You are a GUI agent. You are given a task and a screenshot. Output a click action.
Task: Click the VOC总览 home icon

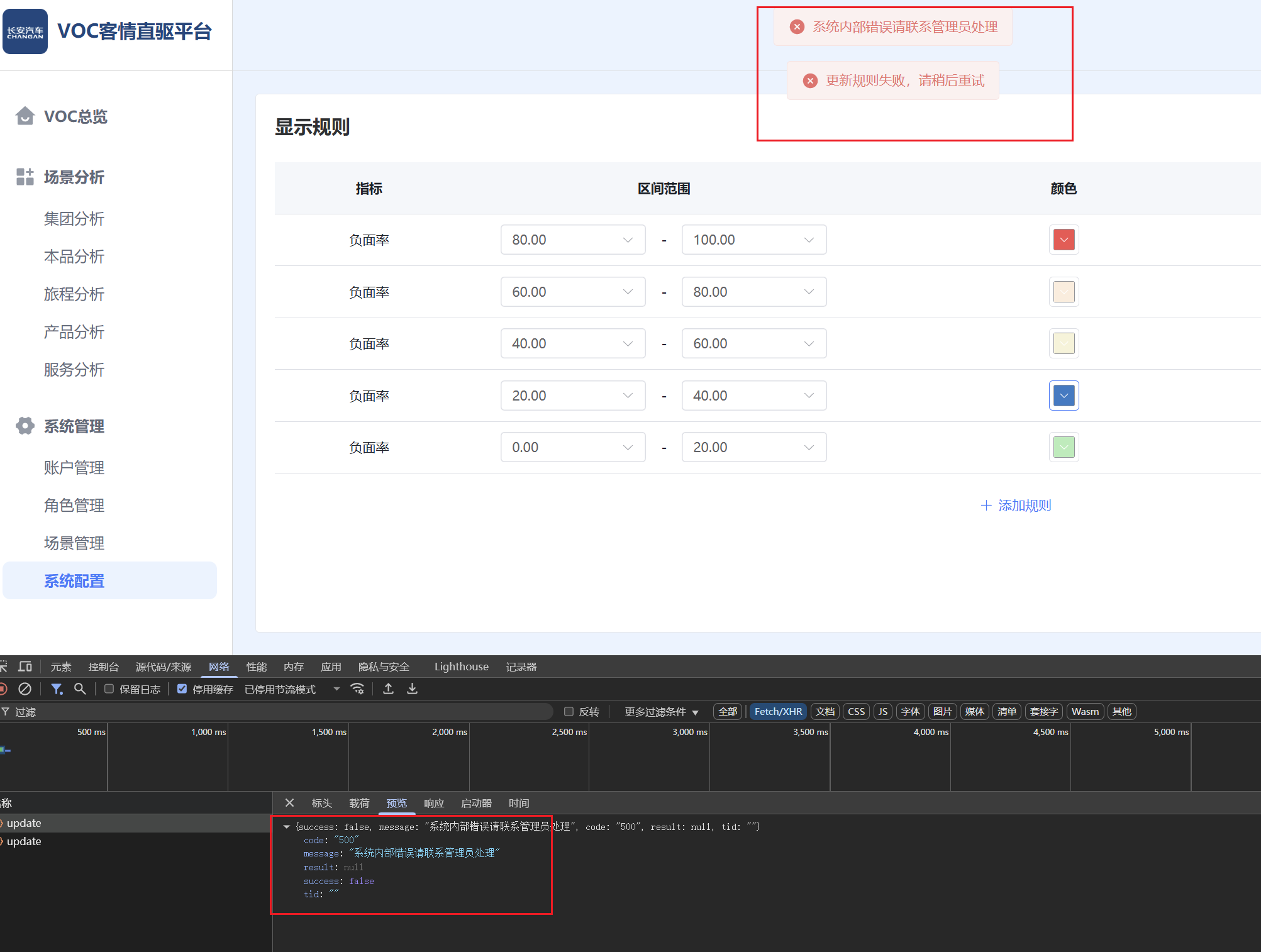tap(25, 116)
